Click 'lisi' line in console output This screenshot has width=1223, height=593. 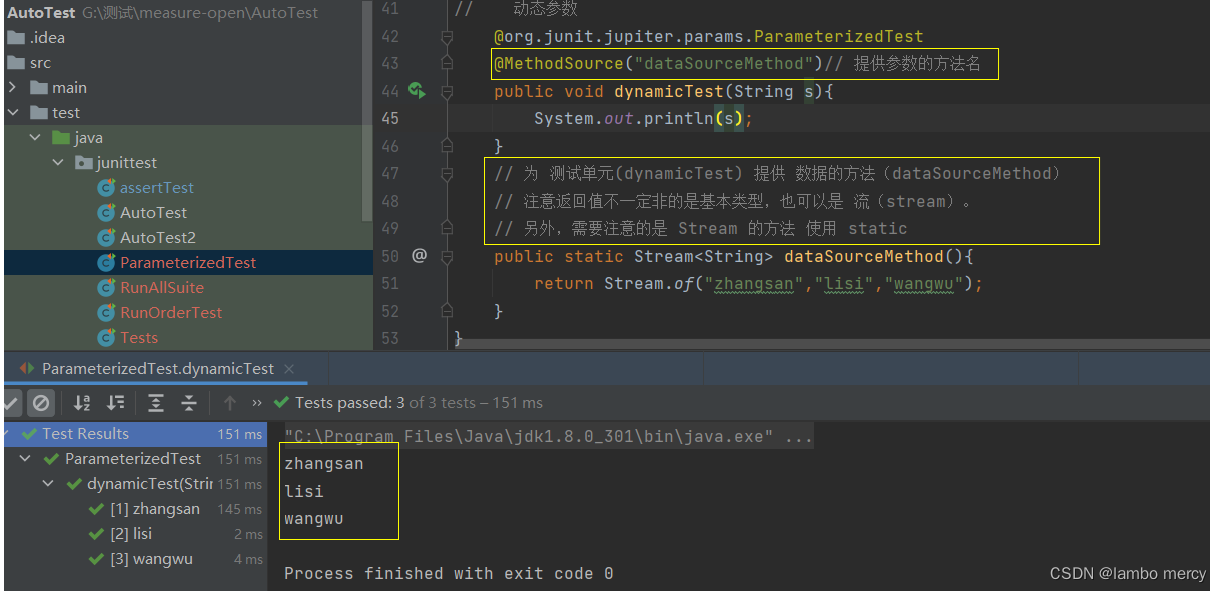[x=304, y=491]
